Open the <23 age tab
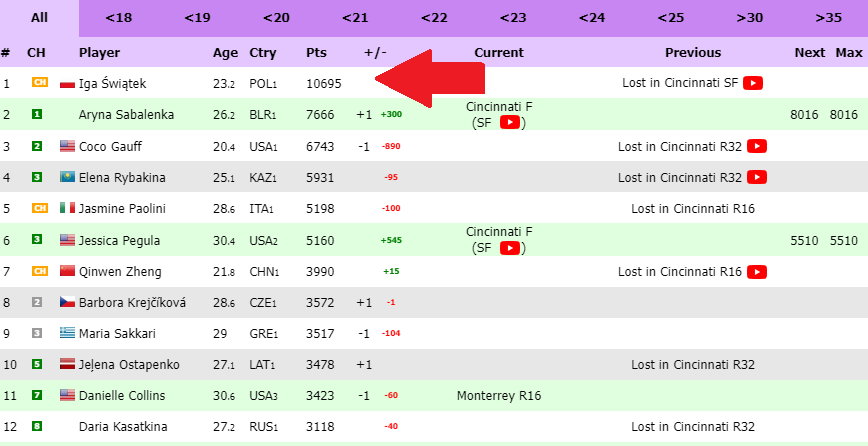Screen dimensions: 868x446 513,18
